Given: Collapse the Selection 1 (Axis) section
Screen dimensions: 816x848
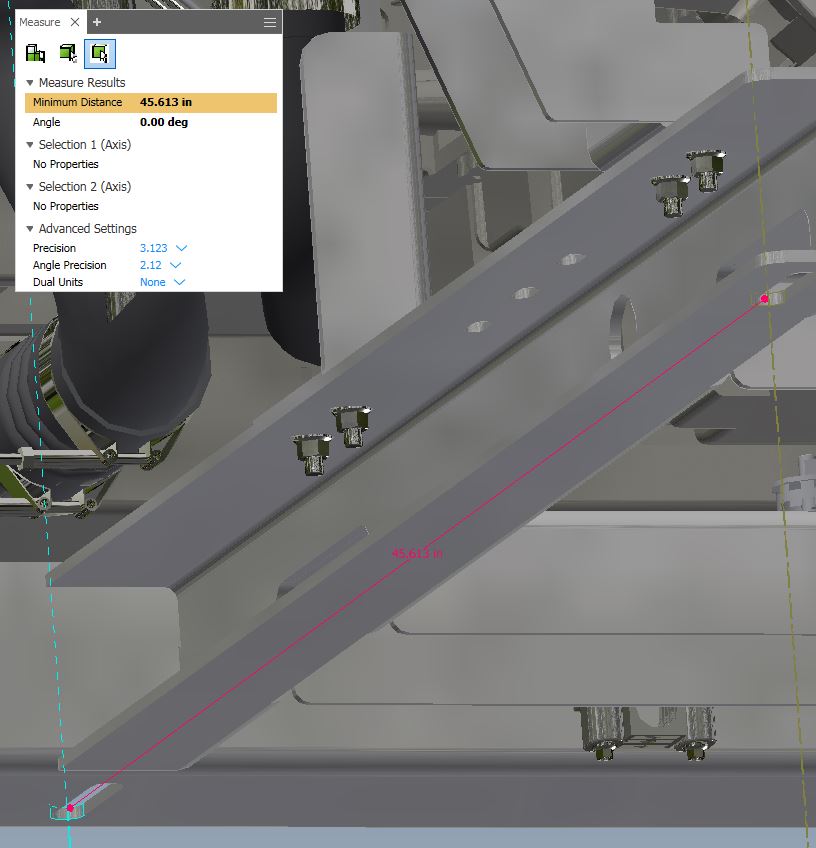Looking at the screenshot, I should 31,144.
